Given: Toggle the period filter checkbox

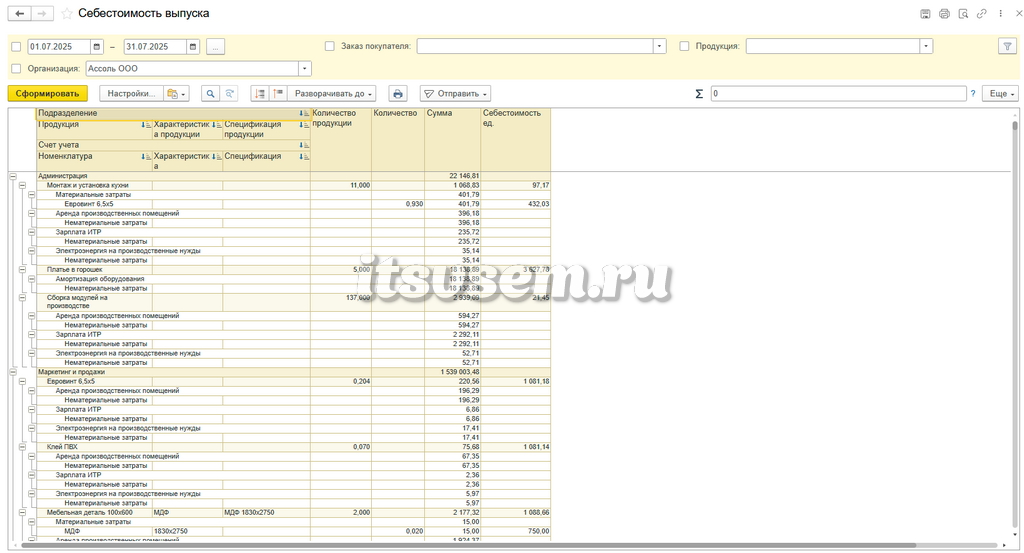Looking at the screenshot, I should tap(16, 47).
